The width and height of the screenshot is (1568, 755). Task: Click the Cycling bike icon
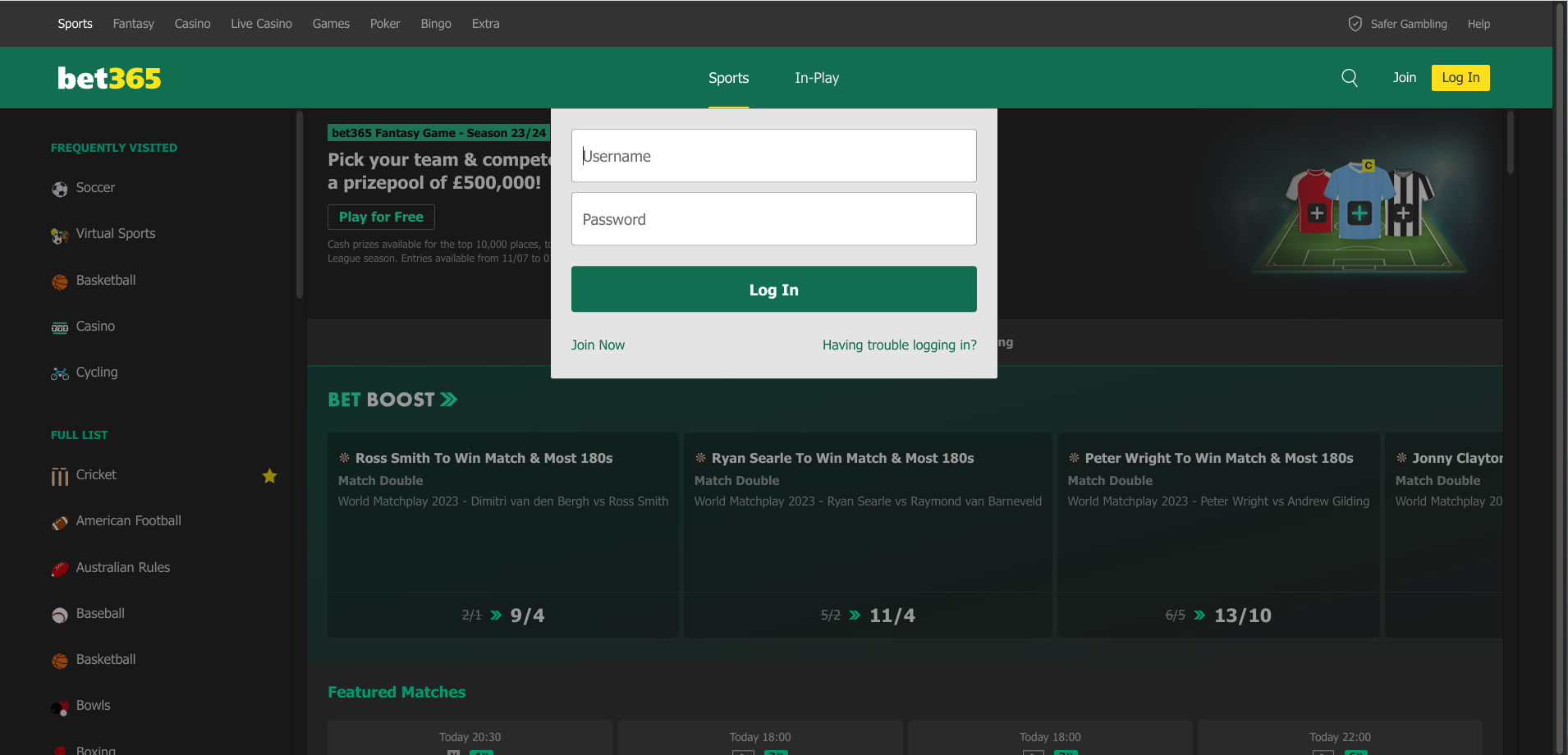pos(60,373)
